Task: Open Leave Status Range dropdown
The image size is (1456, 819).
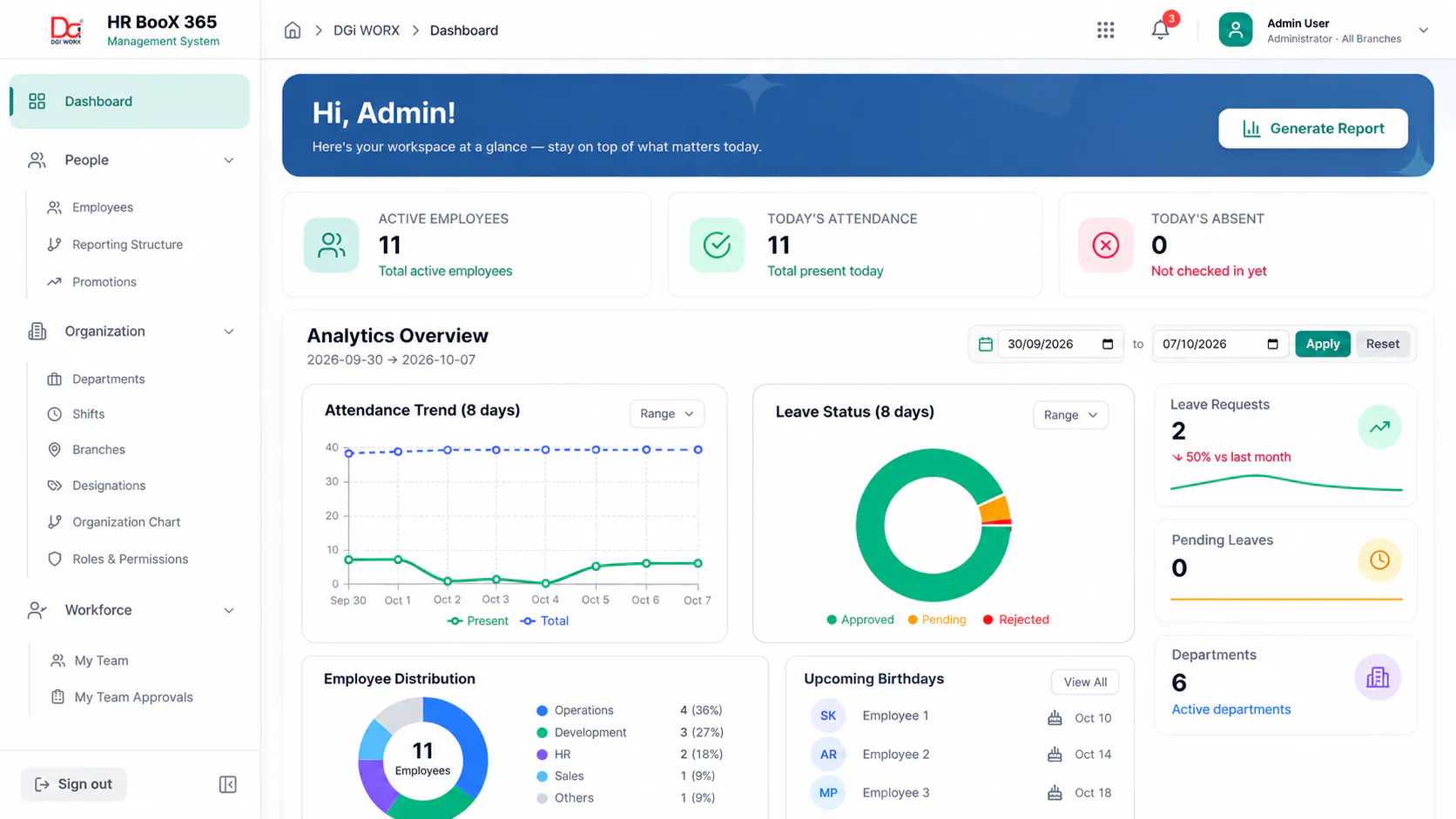Action: 1070,415
